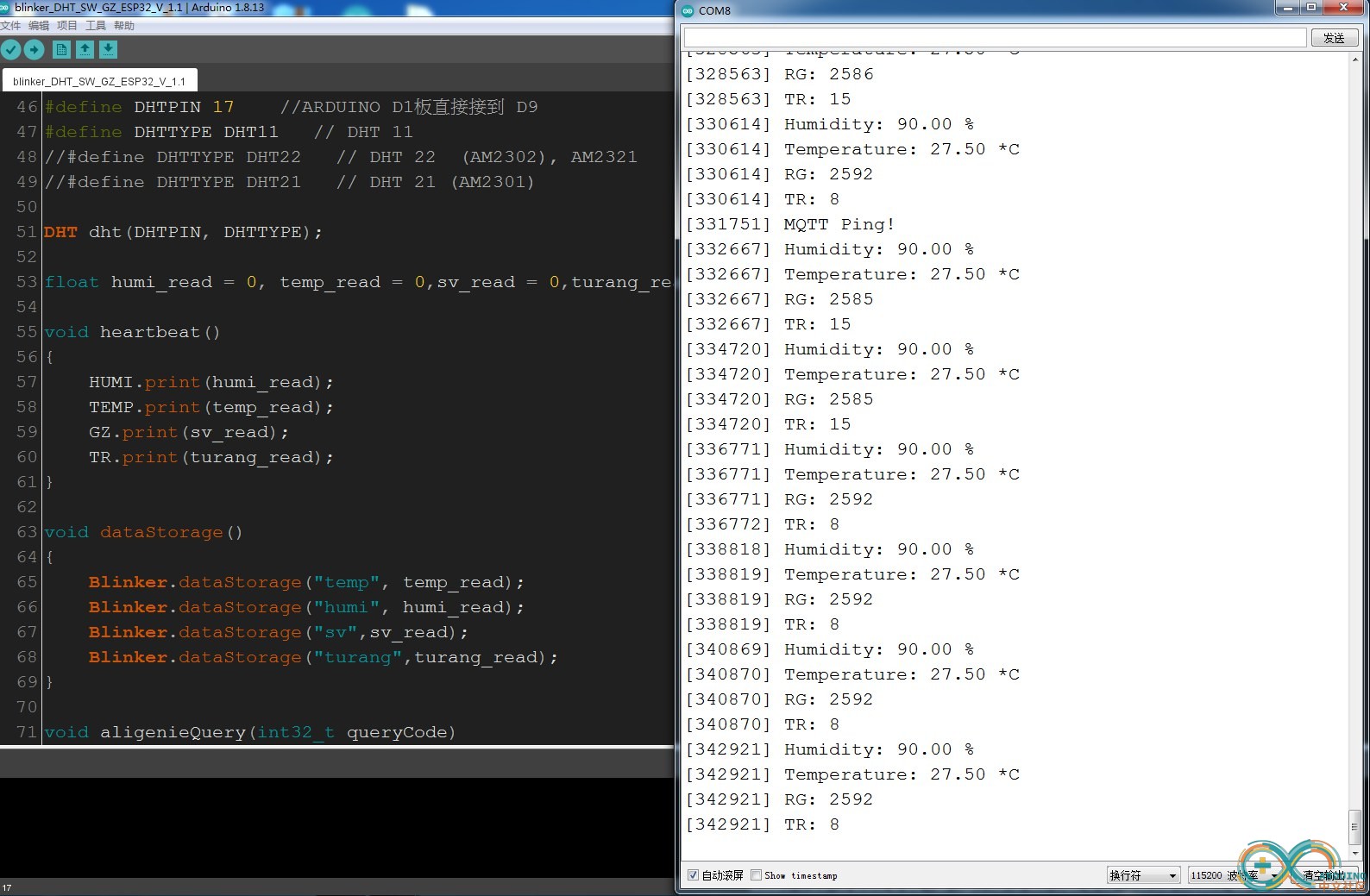
Task: Open the 工具 (Tools) menu
Action: coord(96,26)
